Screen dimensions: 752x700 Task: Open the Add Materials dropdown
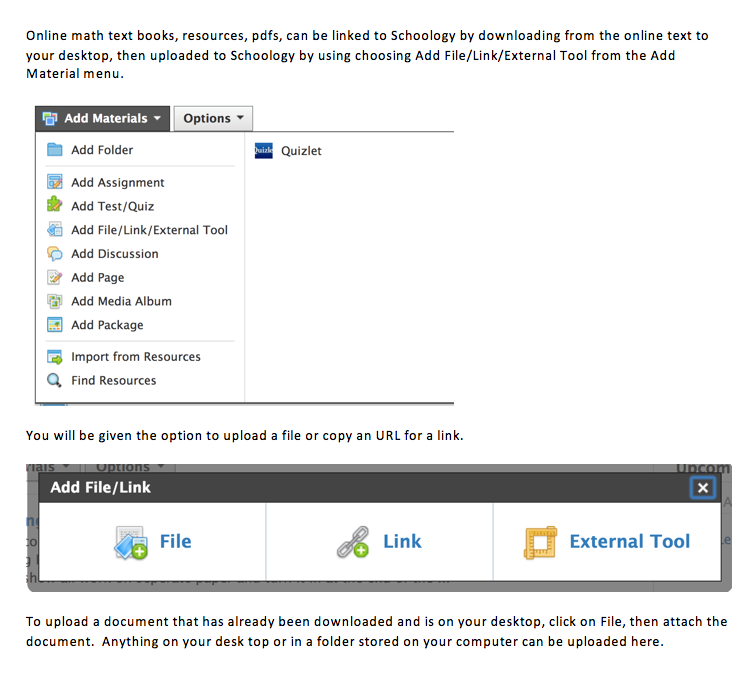(102, 118)
